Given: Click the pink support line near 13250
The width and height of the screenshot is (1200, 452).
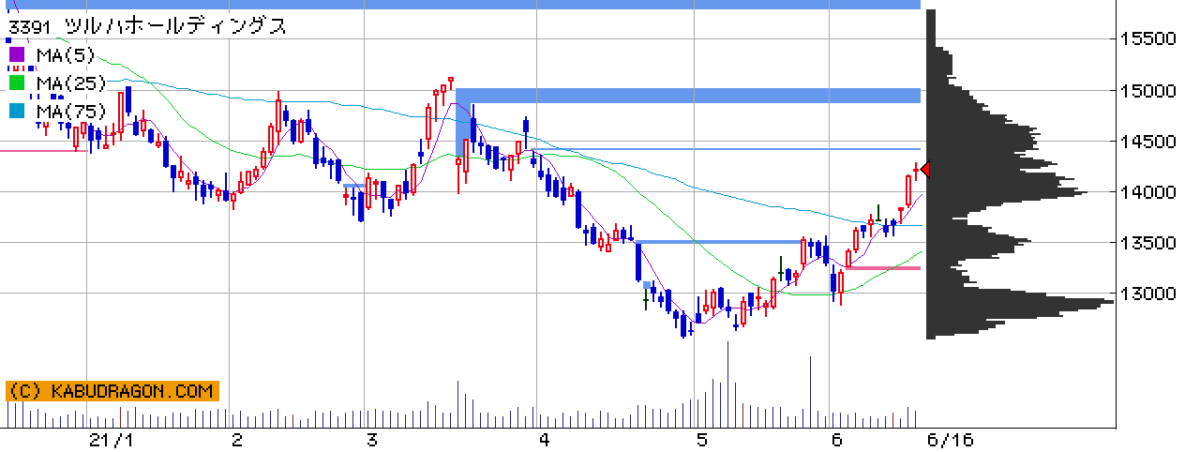Looking at the screenshot, I should (x=884, y=268).
